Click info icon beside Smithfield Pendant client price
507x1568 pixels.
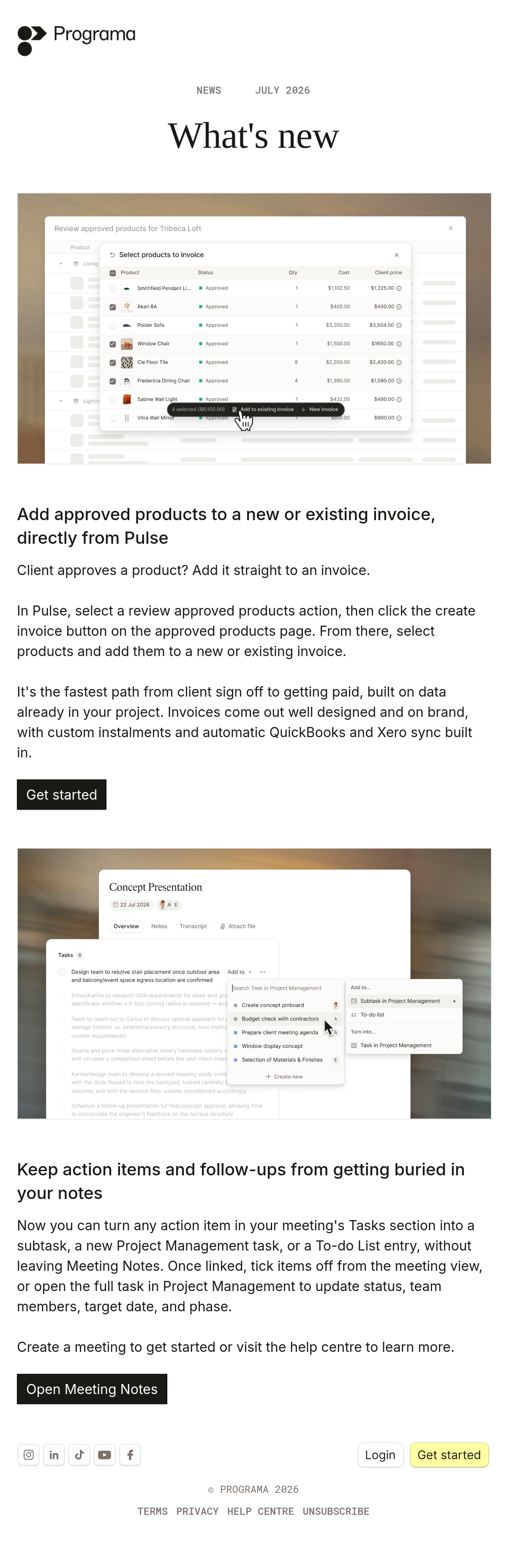pyautogui.click(x=399, y=288)
